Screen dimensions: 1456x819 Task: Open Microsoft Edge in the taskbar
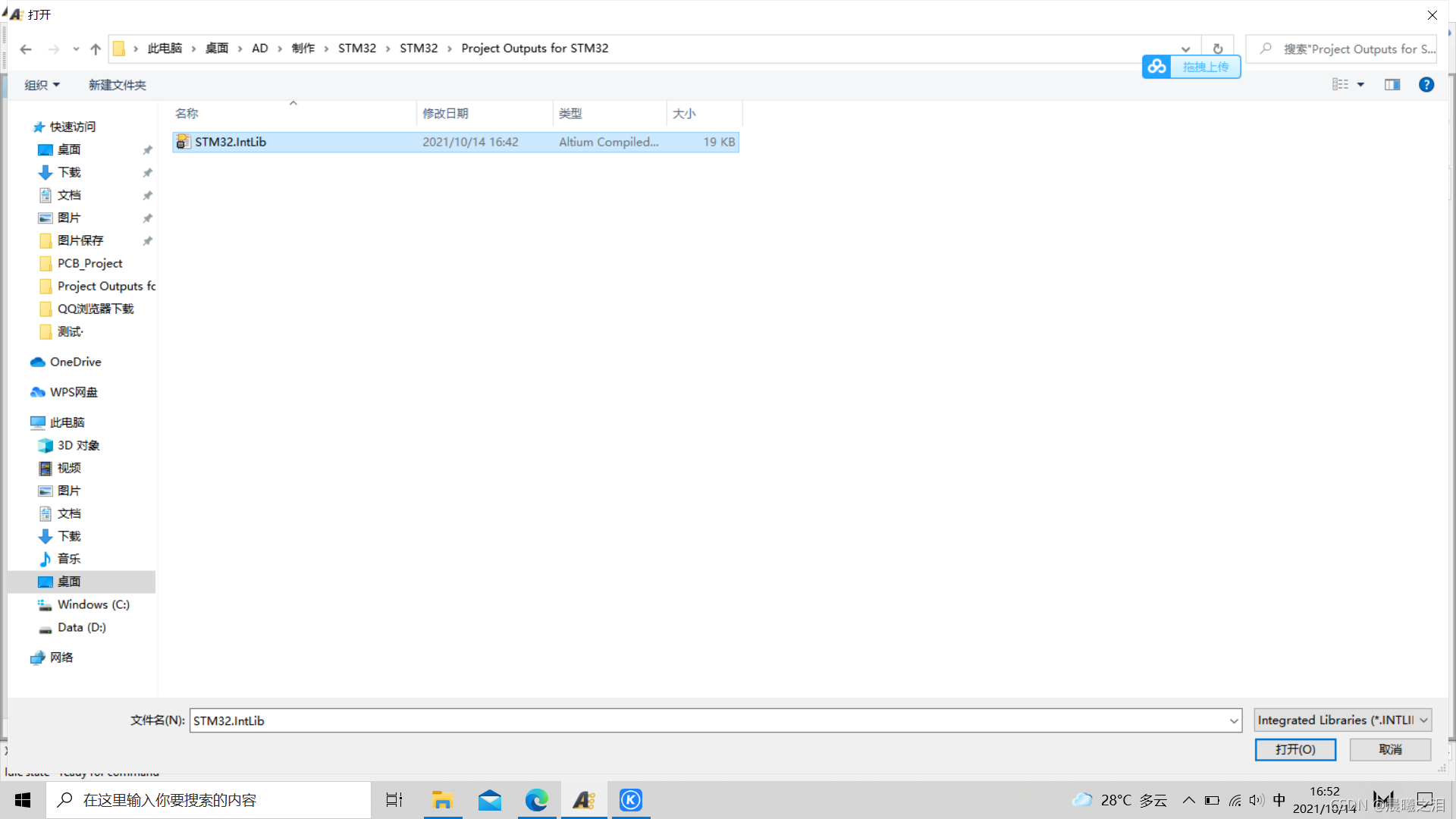[537, 800]
